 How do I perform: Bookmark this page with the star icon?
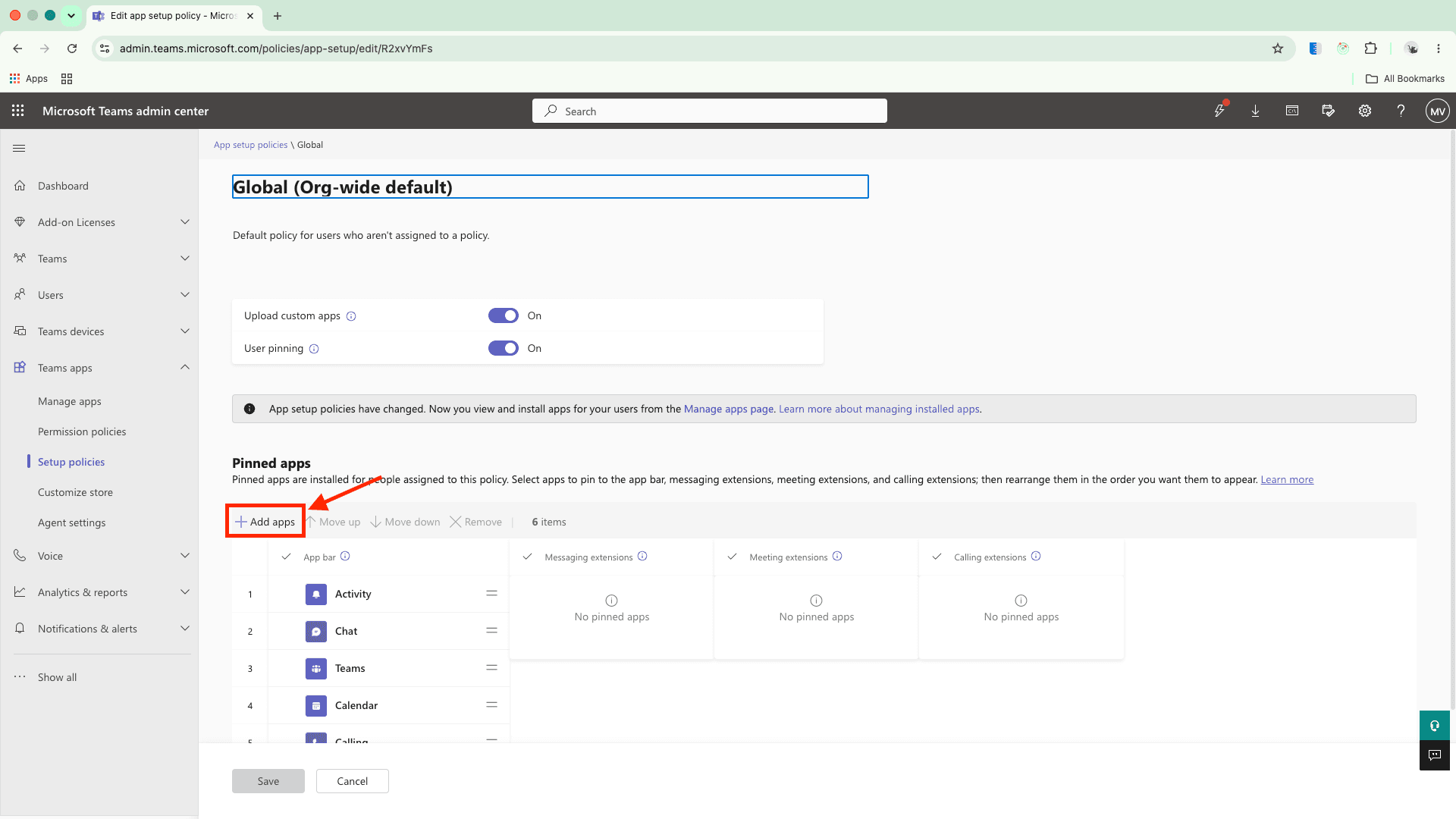pyautogui.click(x=1278, y=49)
